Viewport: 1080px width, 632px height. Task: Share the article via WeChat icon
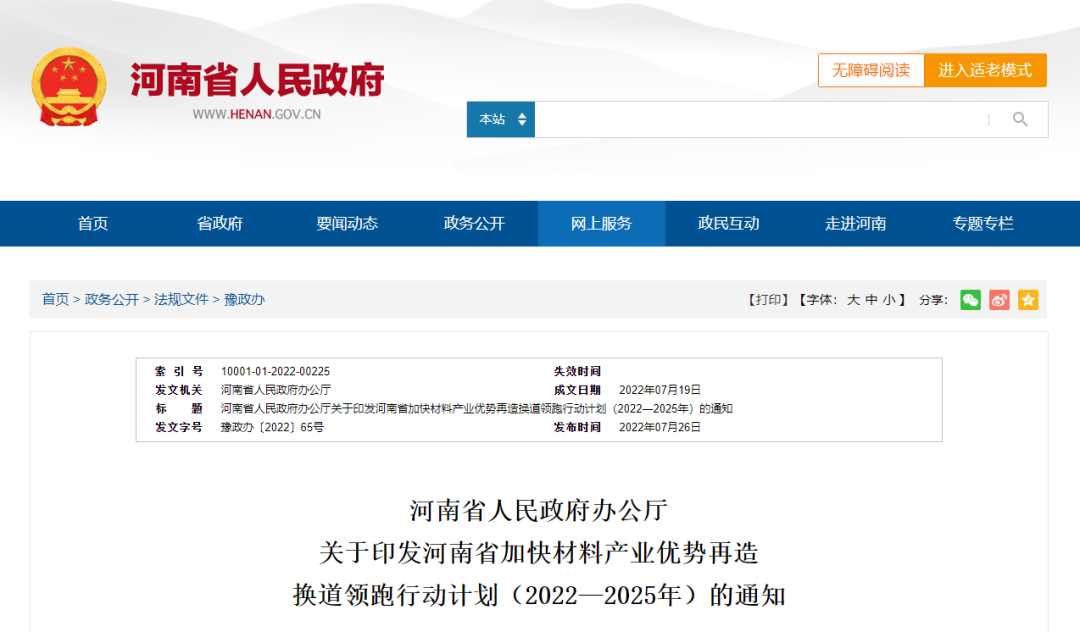point(970,300)
